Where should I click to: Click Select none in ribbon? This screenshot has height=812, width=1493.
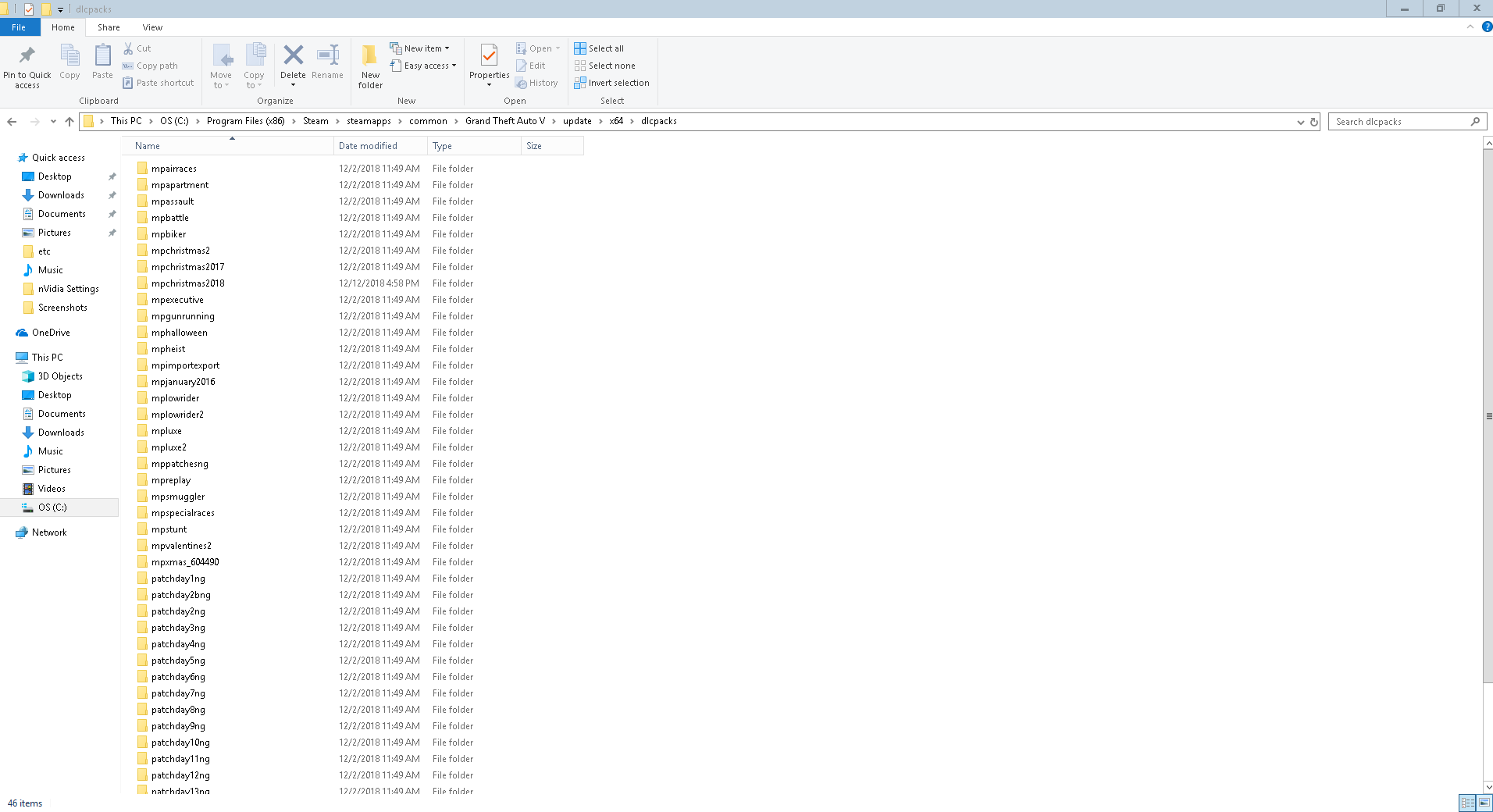click(604, 66)
